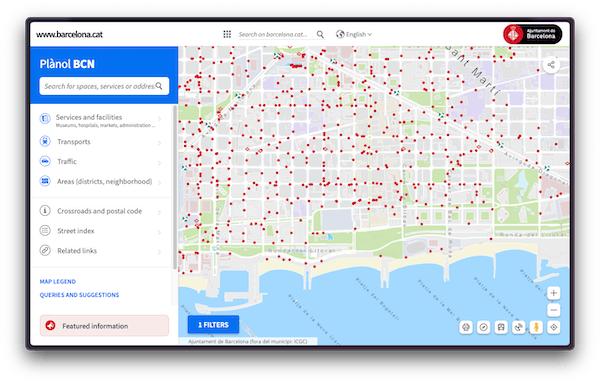The width and height of the screenshot is (600, 384).
Task: Click the Featured information megaphone icon
Action: (x=51, y=325)
